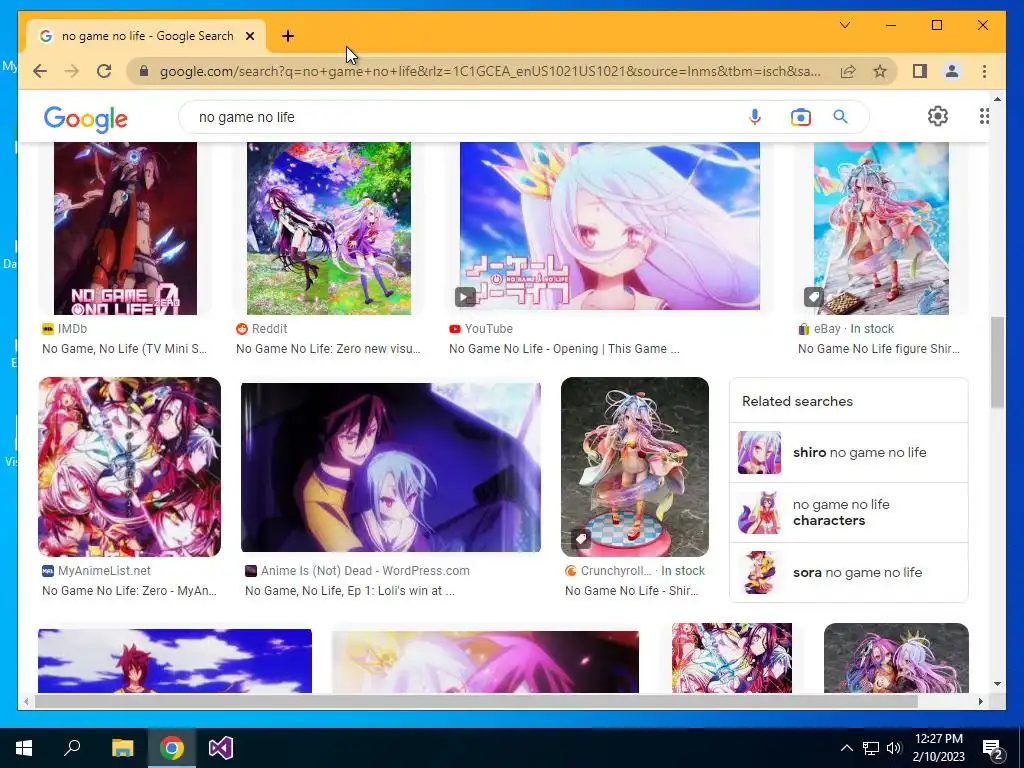This screenshot has width=1024, height=768.
Task: Open taskbar search magnifier
Action: 72,748
